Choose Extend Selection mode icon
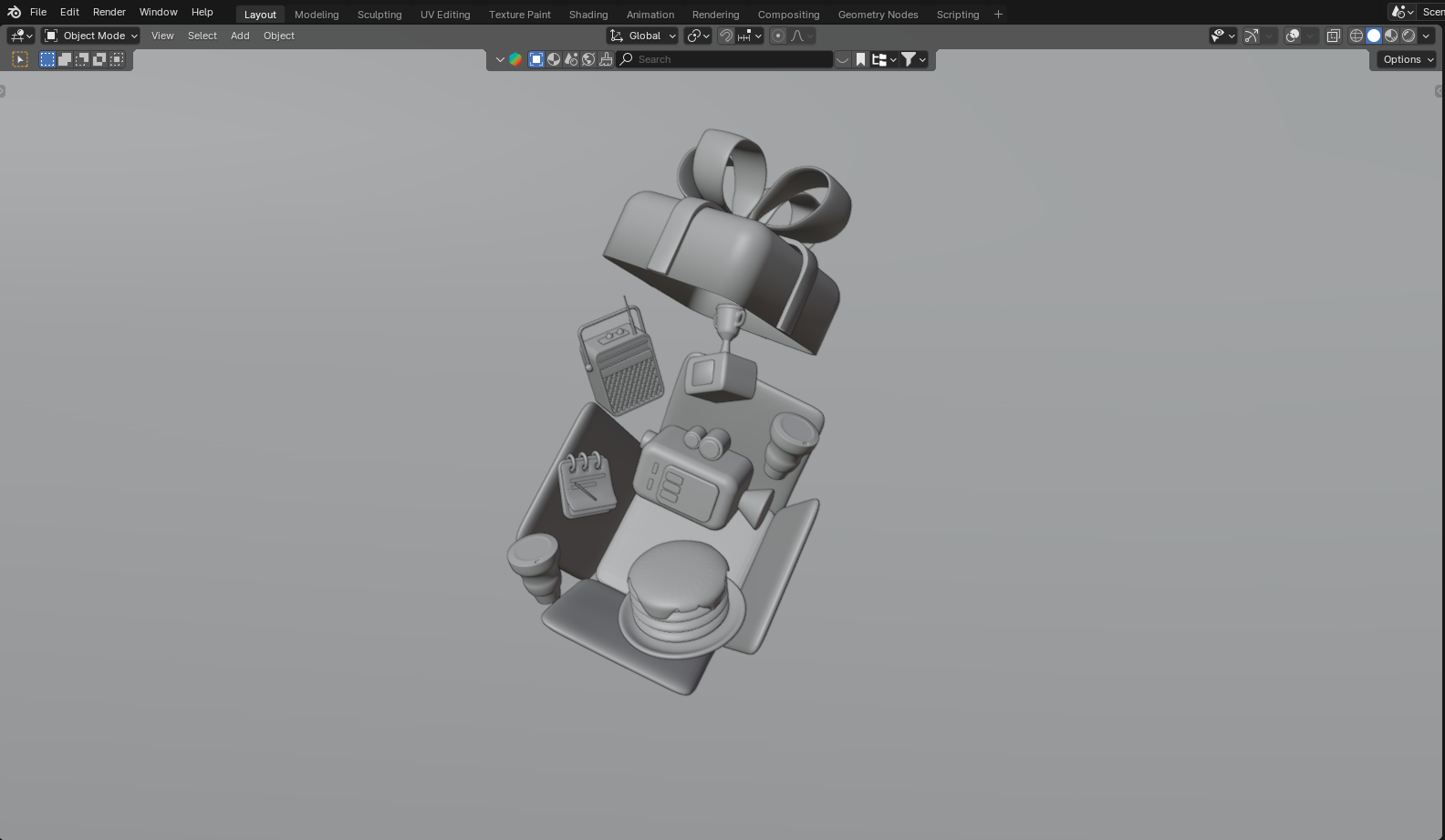 point(65,59)
